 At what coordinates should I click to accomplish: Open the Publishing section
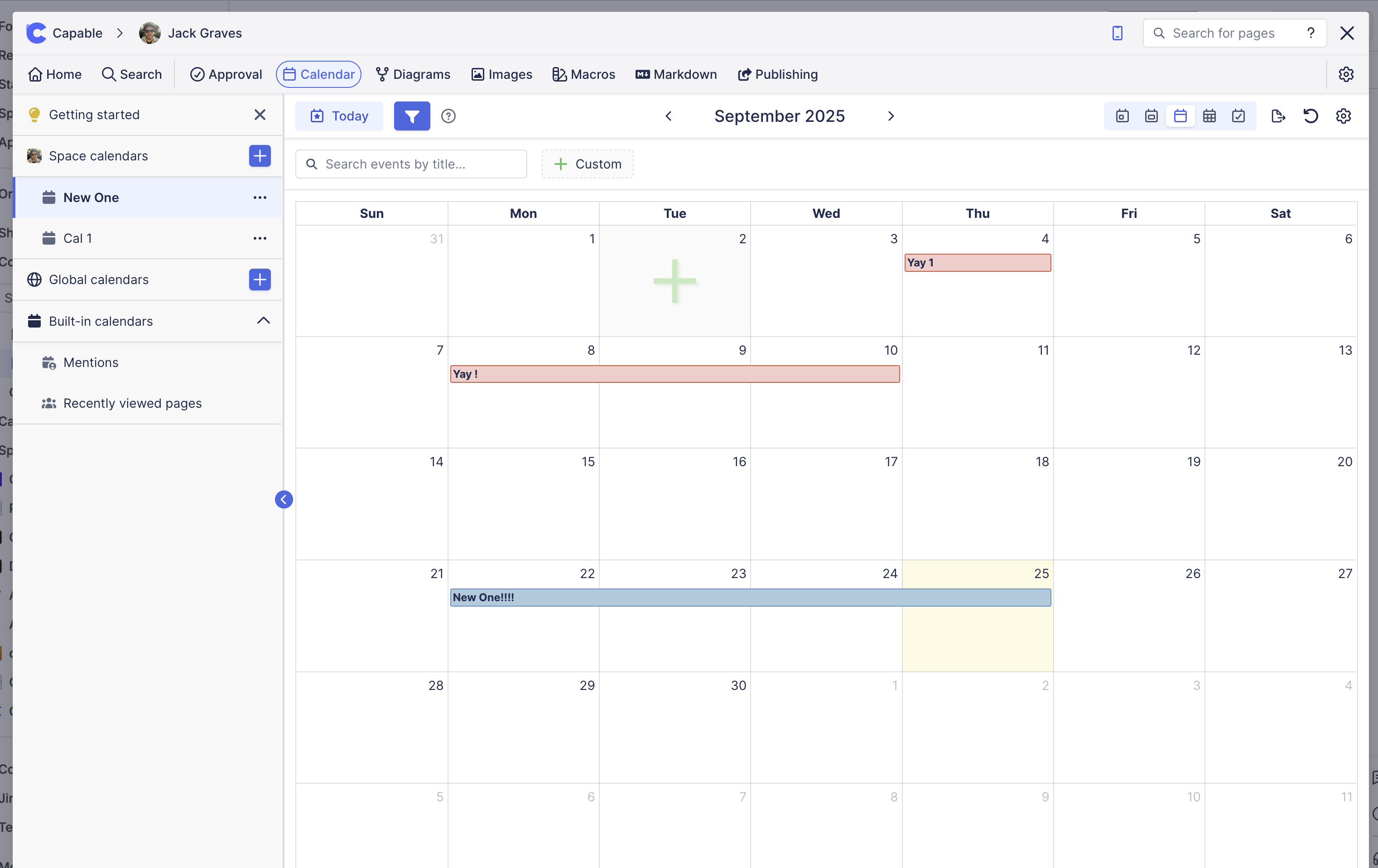click(x=777, y=74)
